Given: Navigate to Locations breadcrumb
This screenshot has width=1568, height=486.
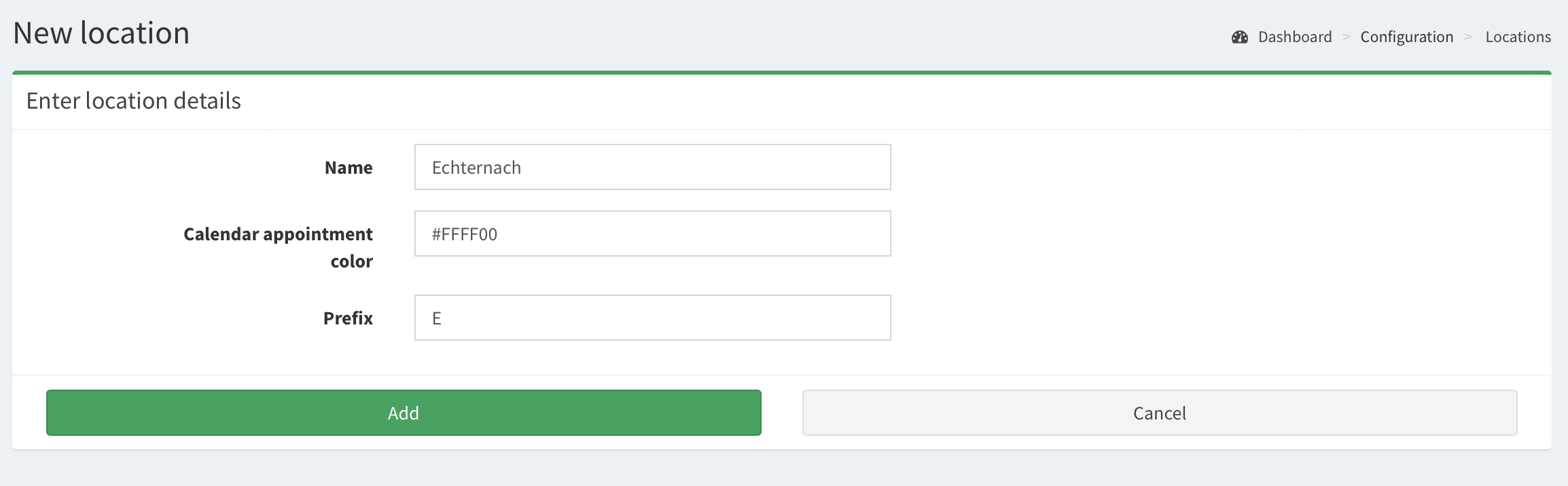Looking at the screenshot, I should pos(1518,37).
